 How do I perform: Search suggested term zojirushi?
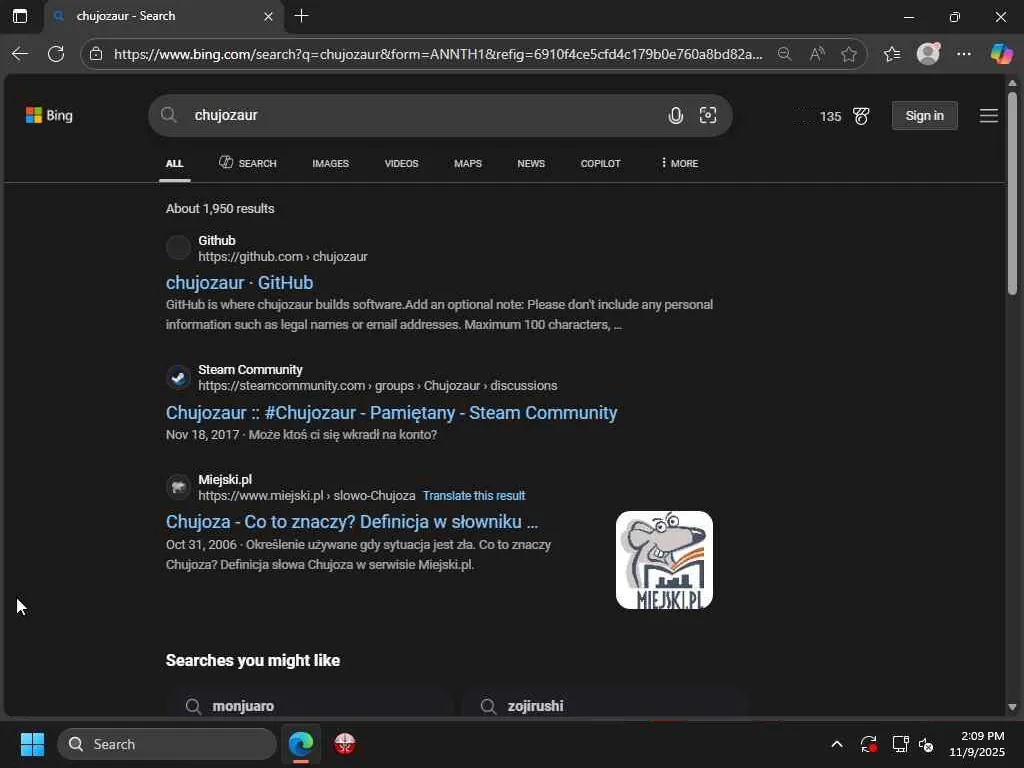click(605, 706)
